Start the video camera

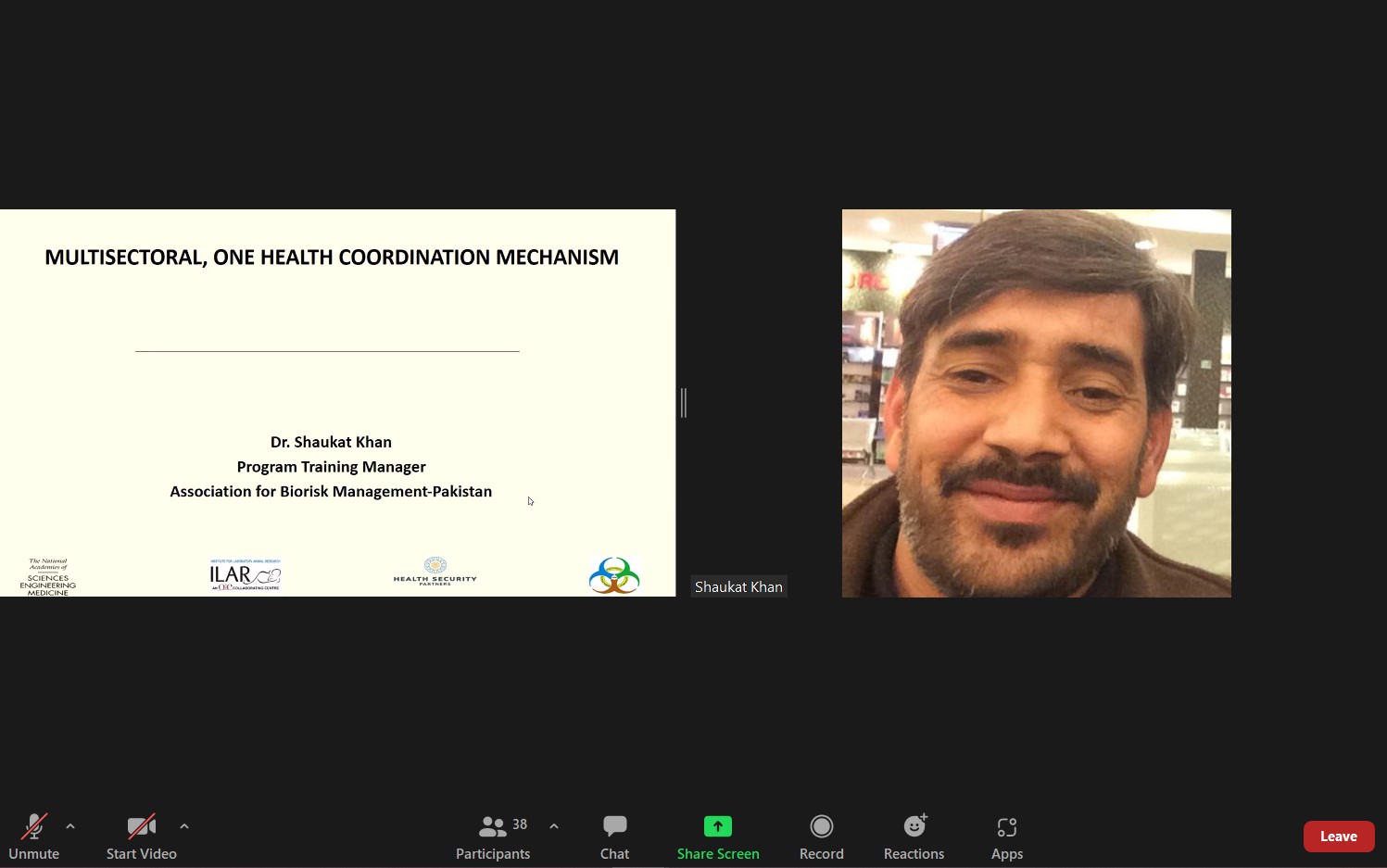pos(142,837)
